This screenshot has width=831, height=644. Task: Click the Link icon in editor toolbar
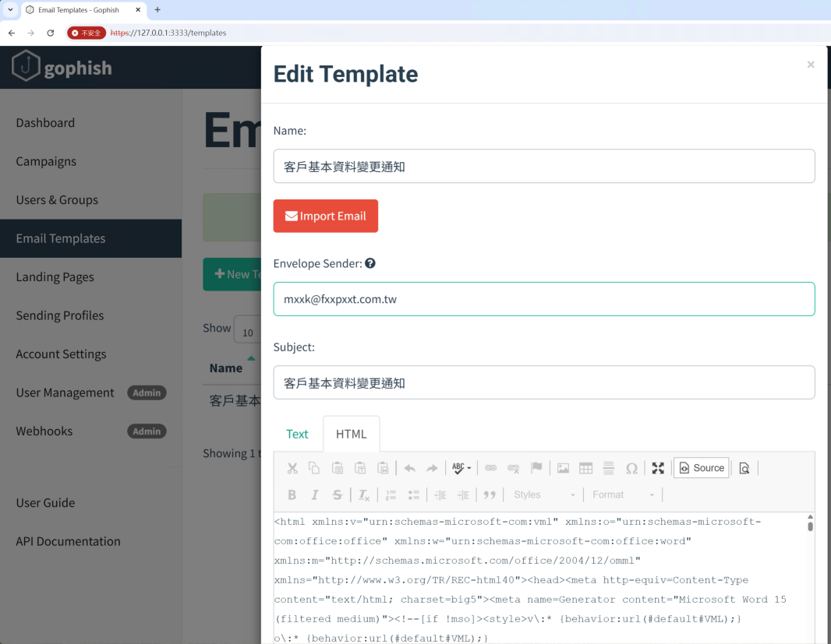[x=491, y=468]
